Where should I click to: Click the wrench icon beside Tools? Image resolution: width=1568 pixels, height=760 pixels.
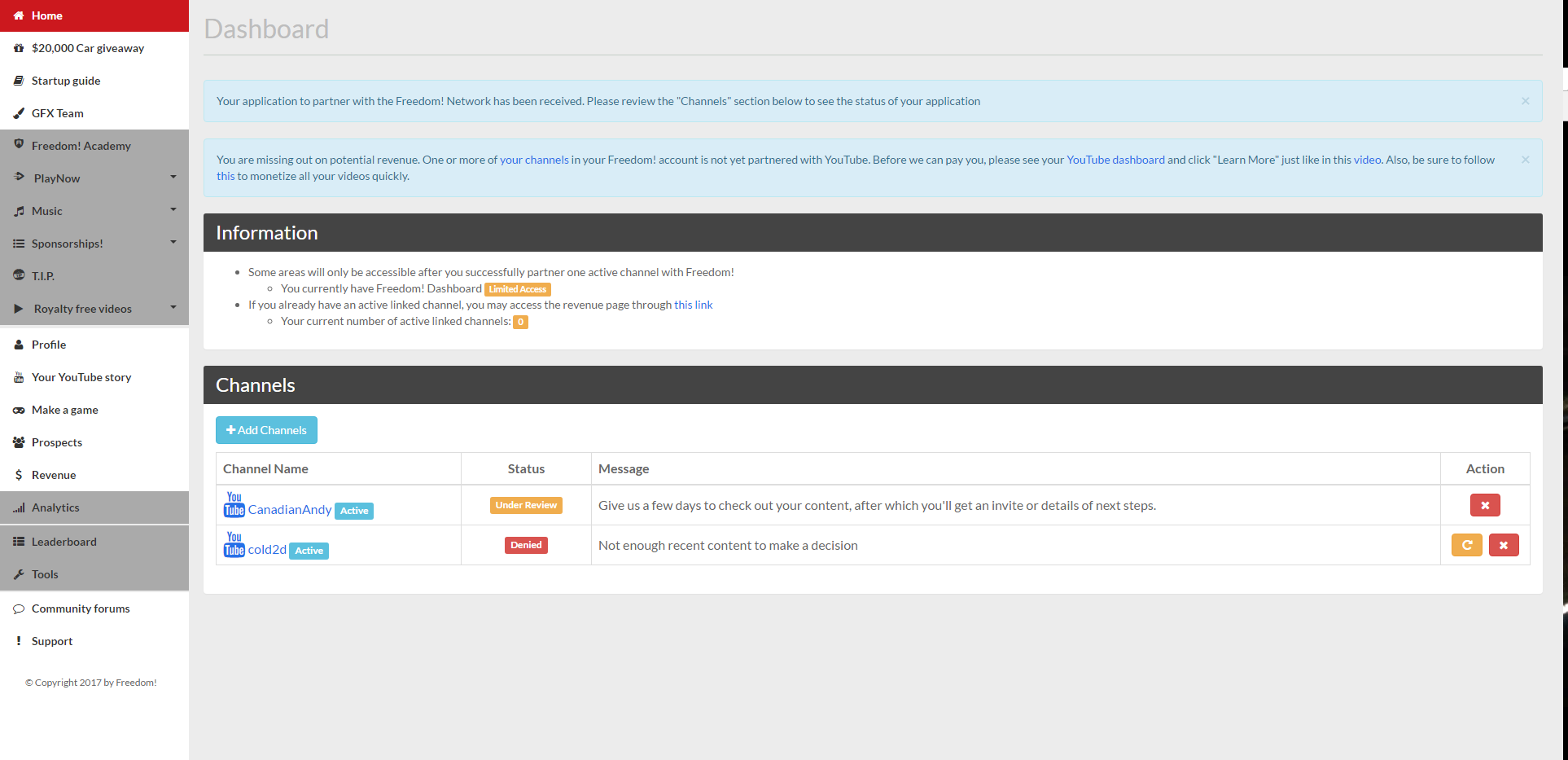tap(19, 574)
